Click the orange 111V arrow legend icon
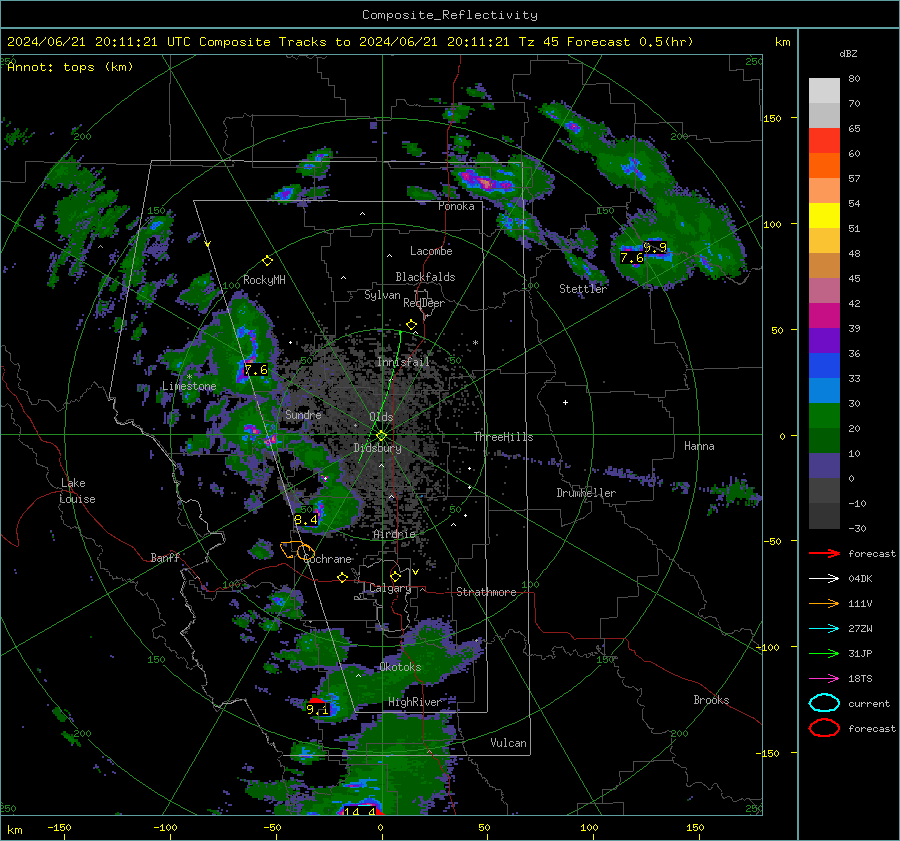Screen dimensions: 900x841 click(824, 603)
